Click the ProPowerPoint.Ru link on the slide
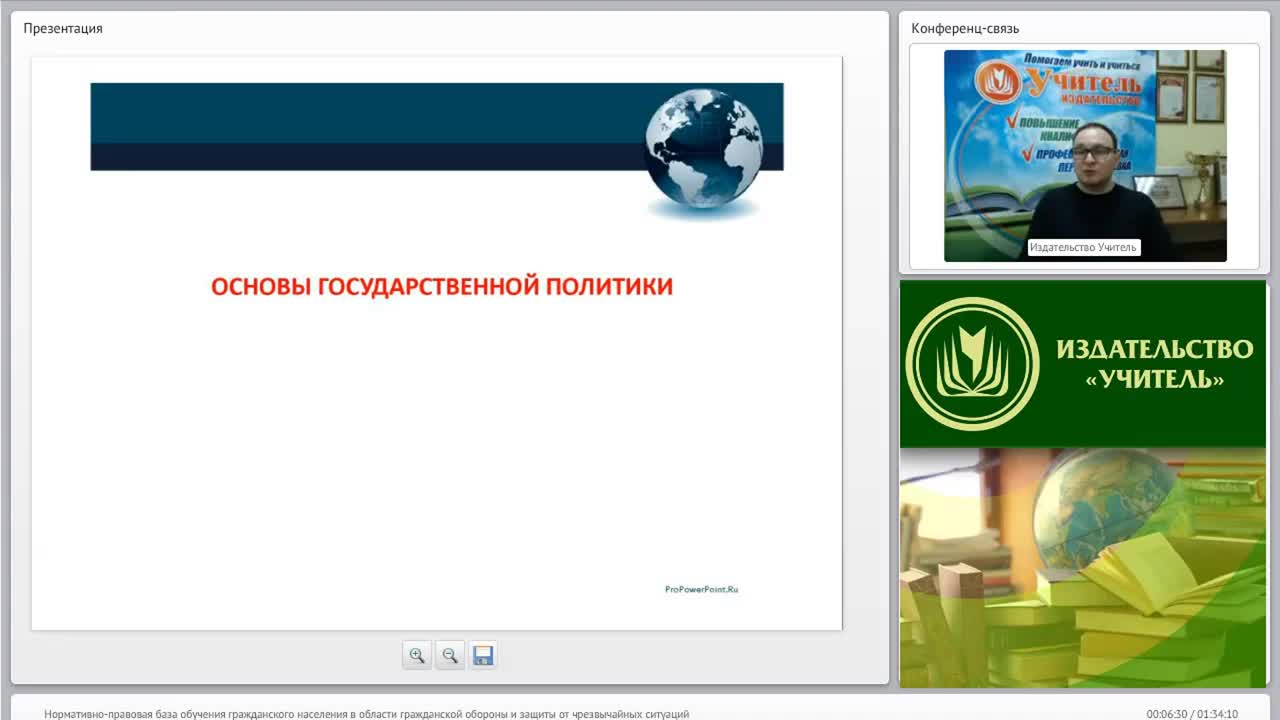 coord(701,589)
